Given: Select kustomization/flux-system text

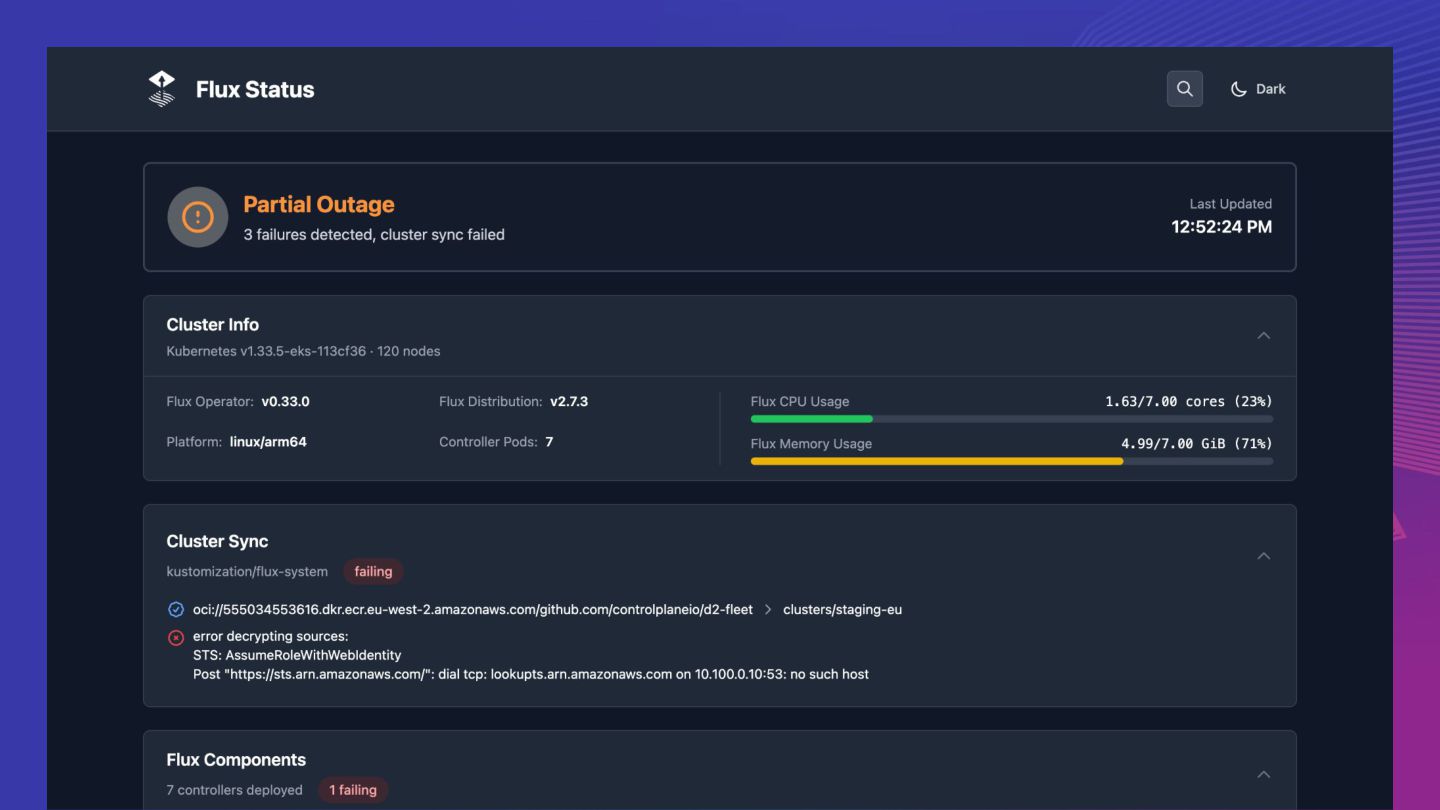Looking at the screenshot, I should tap(247, 572).
